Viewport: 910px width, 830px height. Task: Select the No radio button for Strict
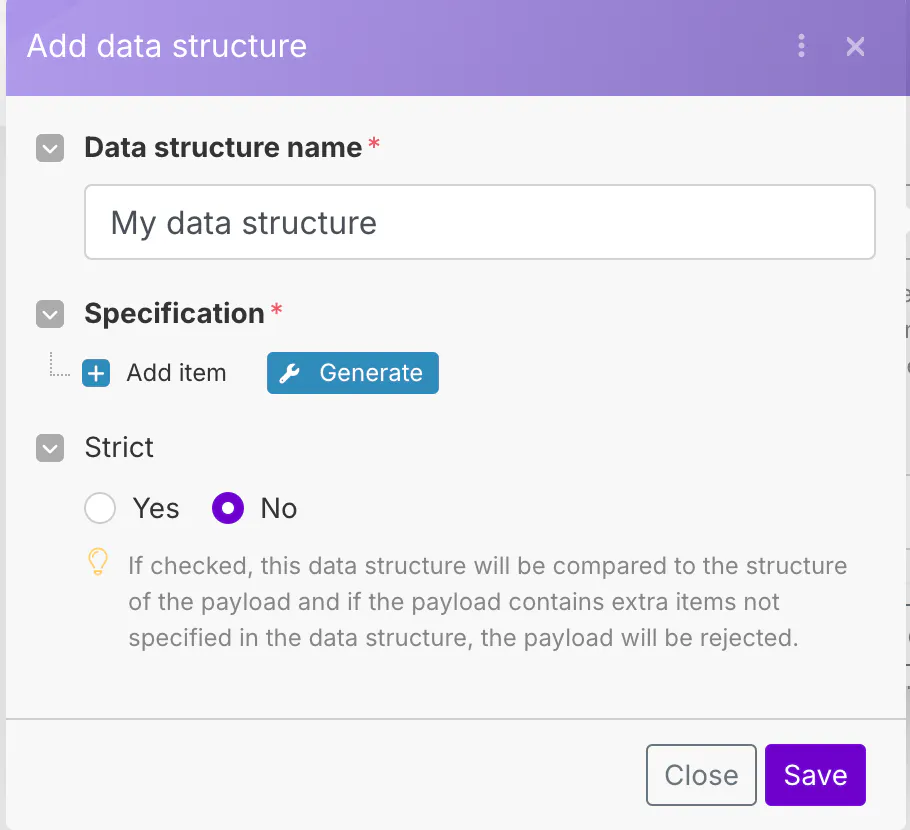[228, 509]
